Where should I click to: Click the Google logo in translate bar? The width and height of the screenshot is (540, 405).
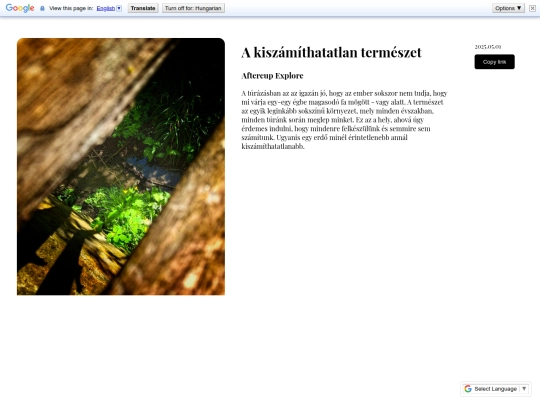pos(20,8)
